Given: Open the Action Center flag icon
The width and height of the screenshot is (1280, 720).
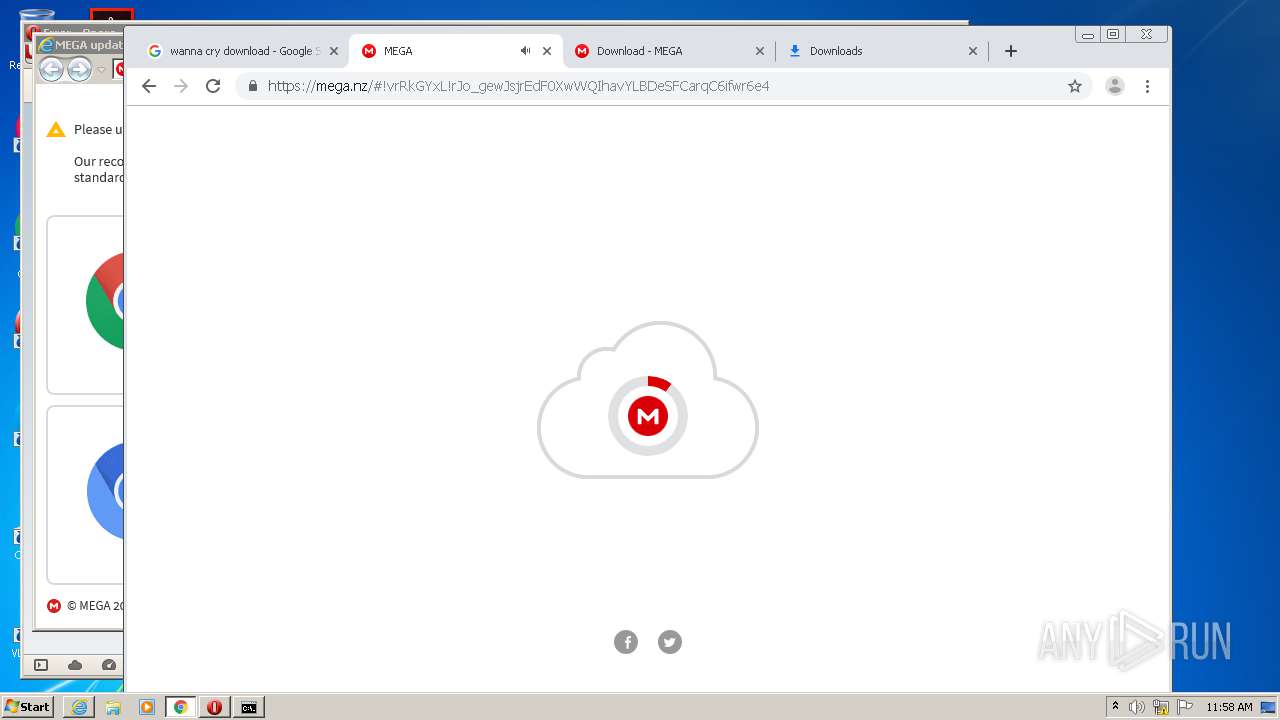Looking at the screenshot, I should [x=1184, y=707].
